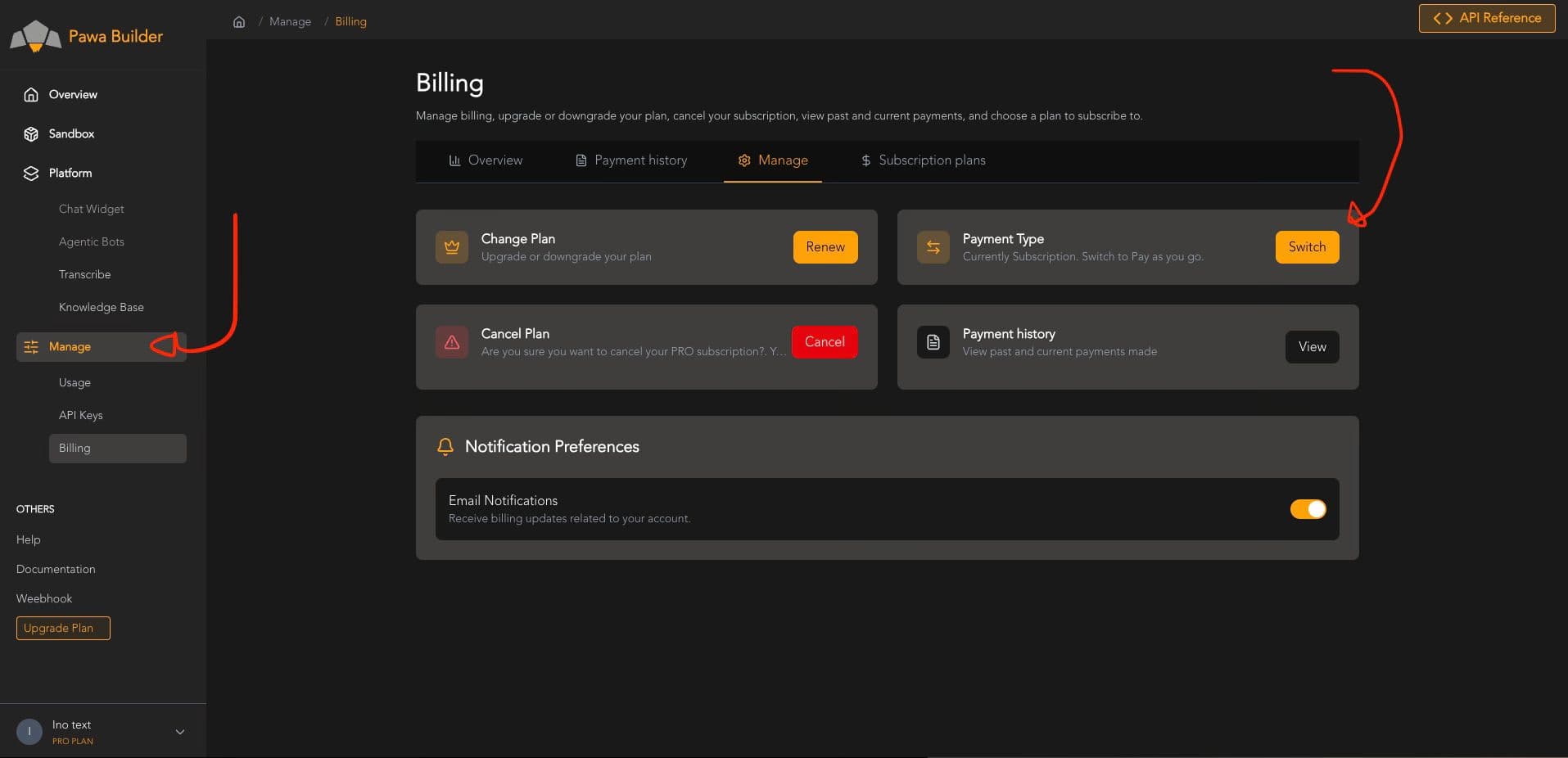Open the Subscription plans tab
The height and width of the screenshot is (758, 1568).
[923, 160]
